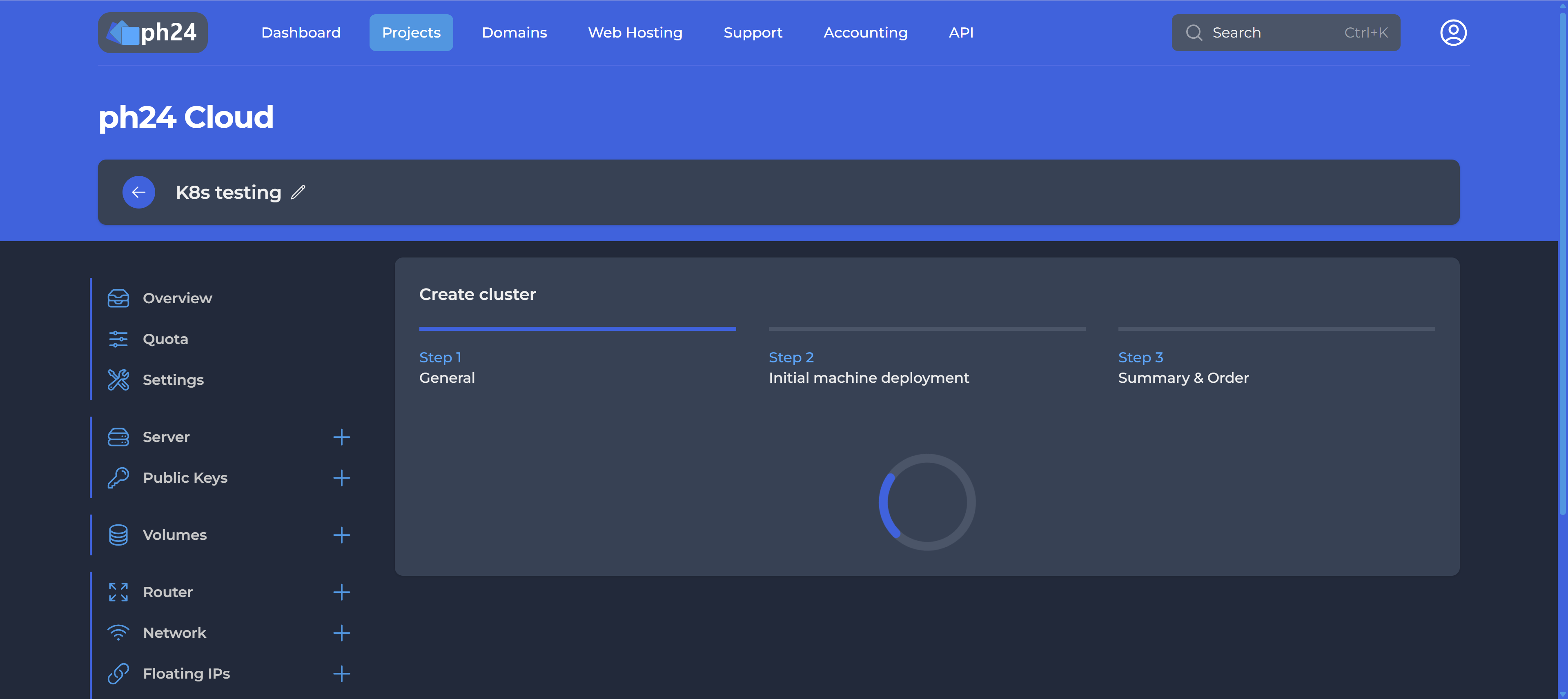Click the Step 1 progress bar

[x=577, y=328]
